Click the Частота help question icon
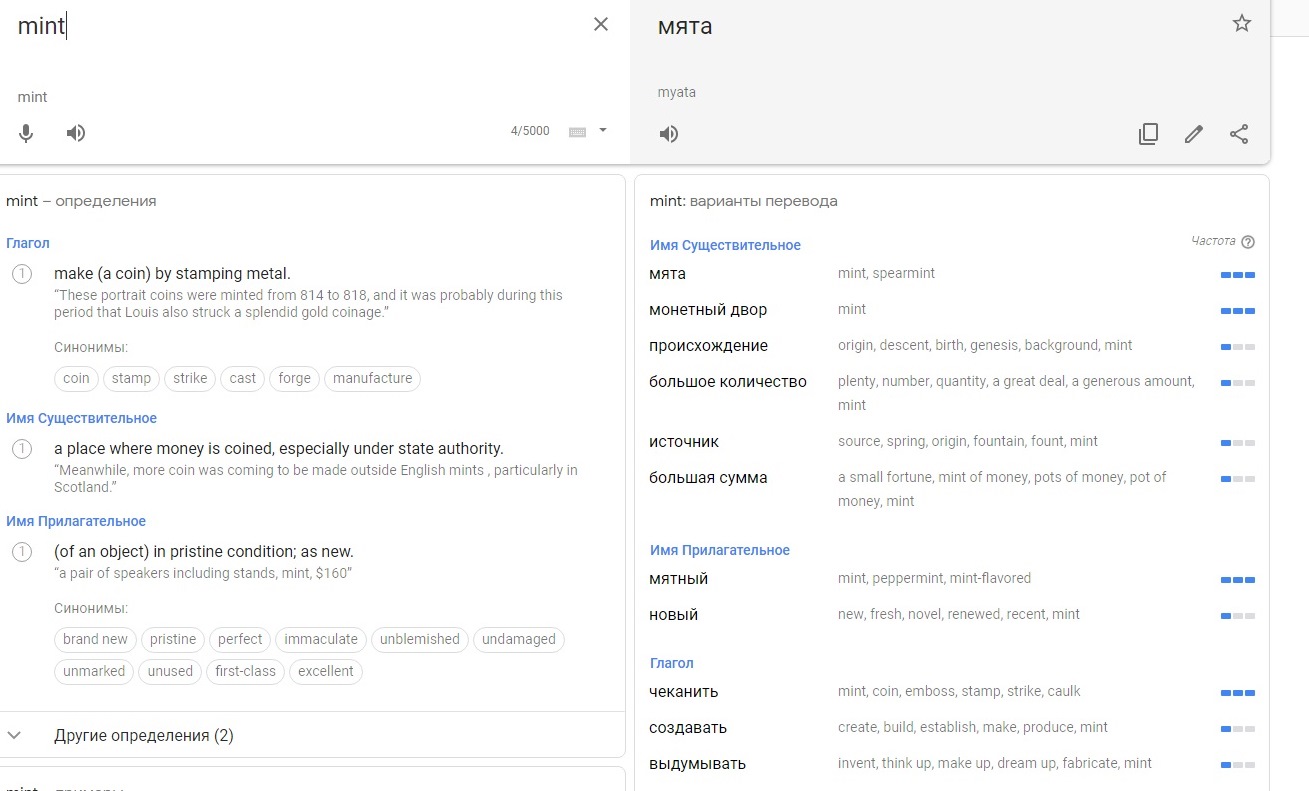The image size is (1309, 791). (x=1247, y=242)
